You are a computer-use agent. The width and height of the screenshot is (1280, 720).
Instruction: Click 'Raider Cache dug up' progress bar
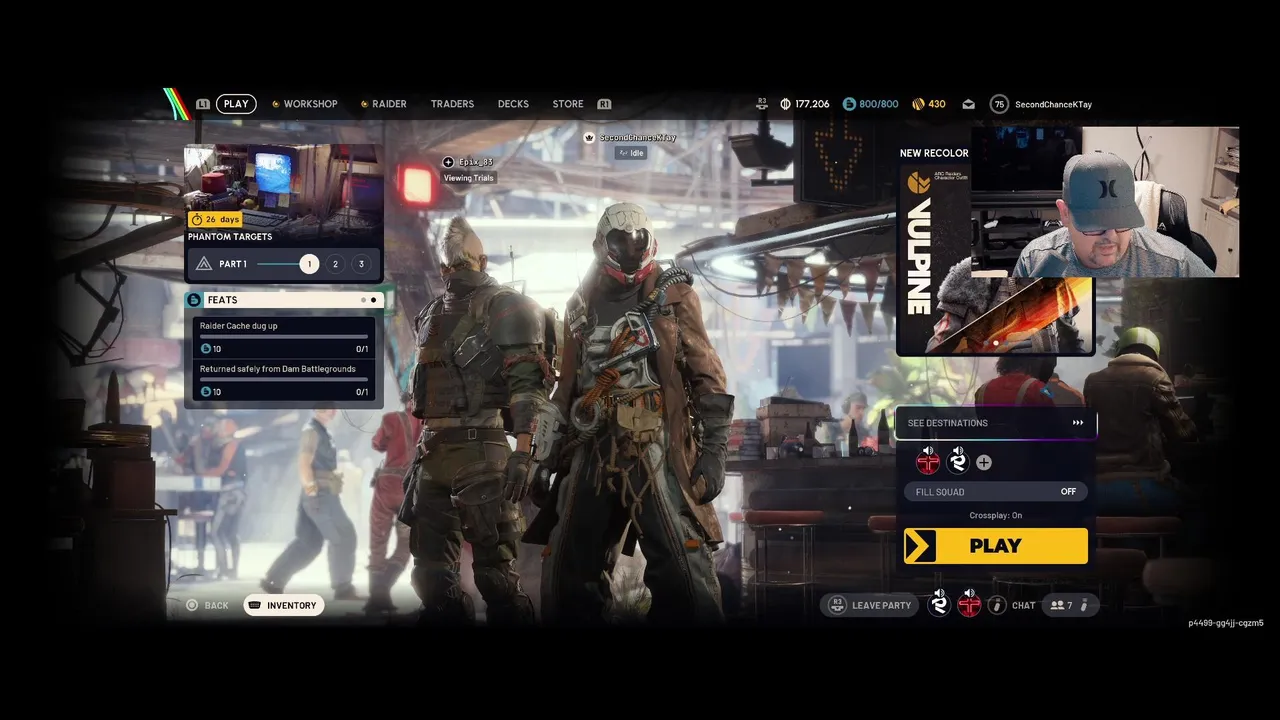(284, 337)
